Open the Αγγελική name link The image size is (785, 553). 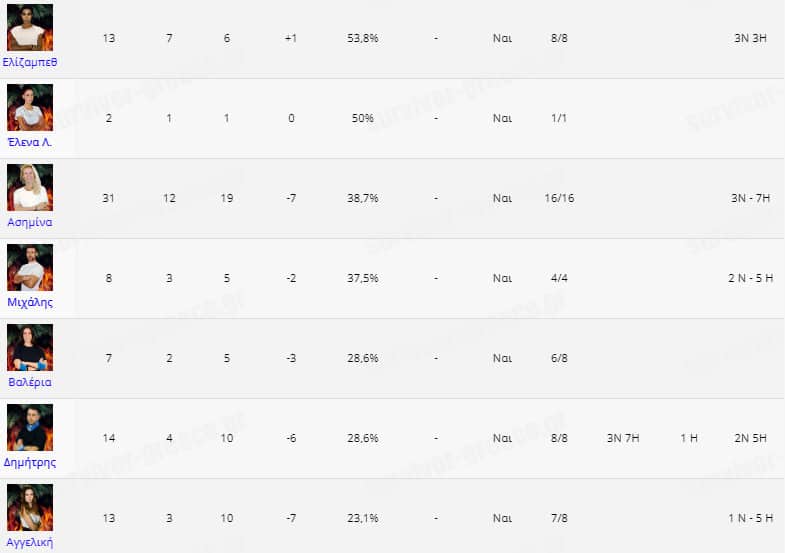30,542
